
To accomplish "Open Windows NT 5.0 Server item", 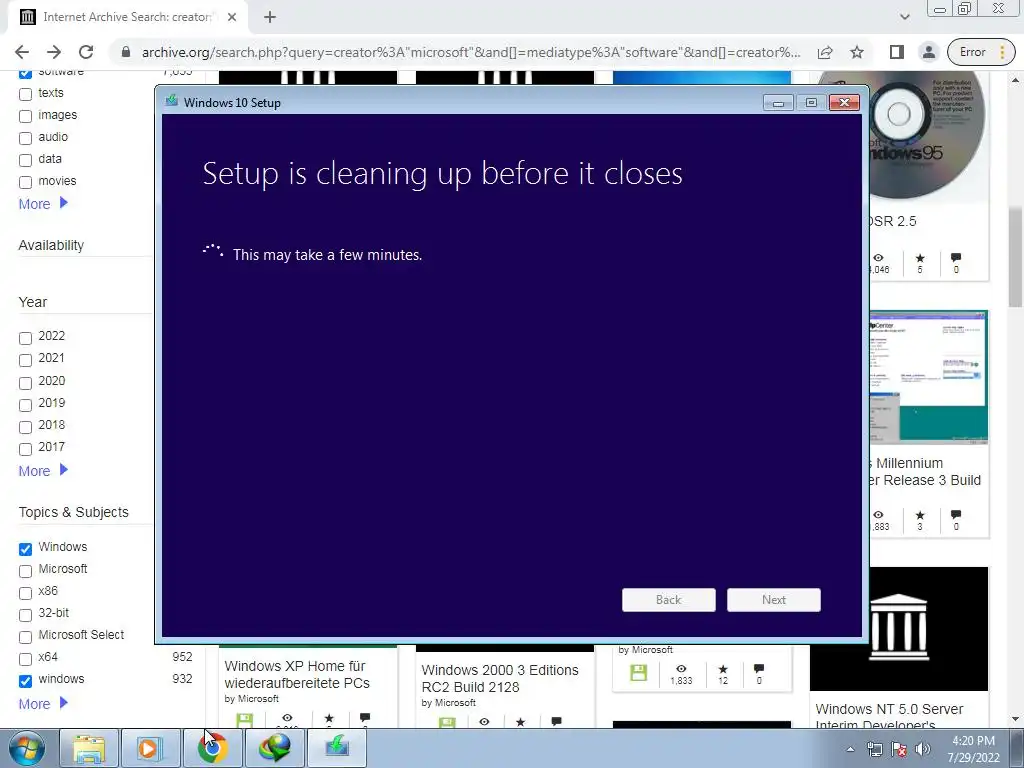I will [889, 716].
